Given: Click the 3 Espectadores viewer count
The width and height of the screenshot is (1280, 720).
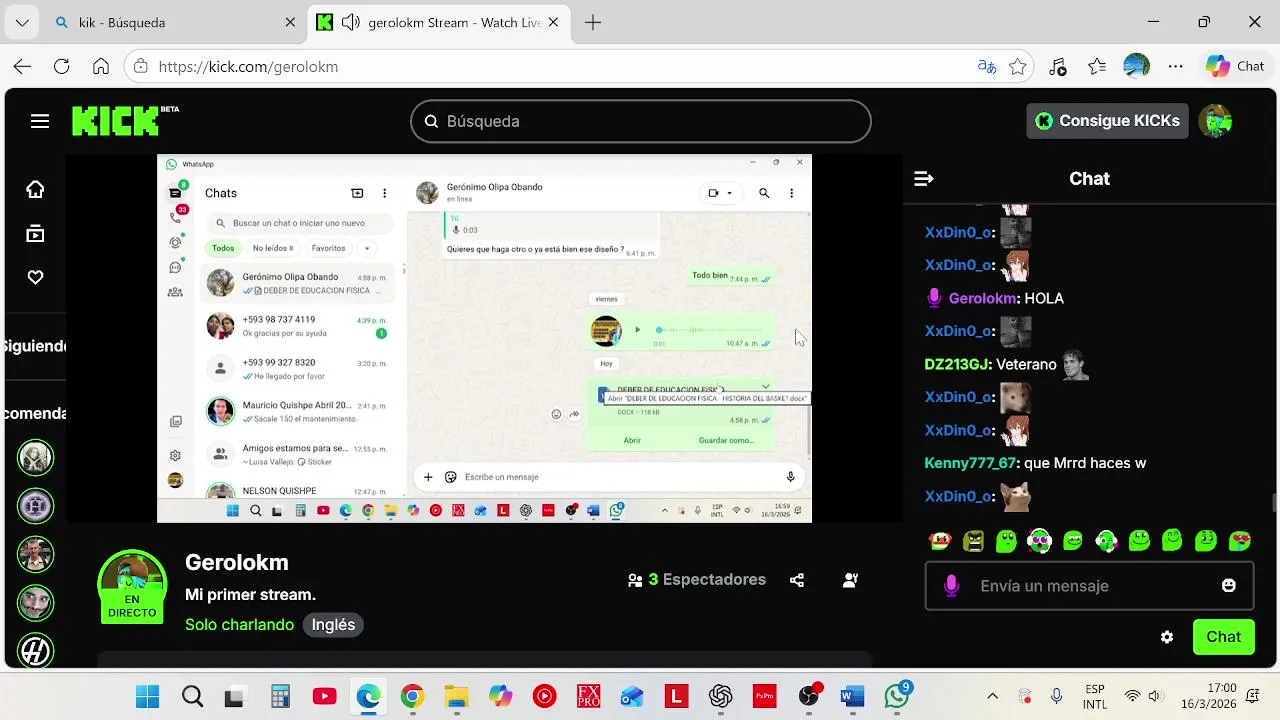Looking at the screenshot, I should point(697,580).
